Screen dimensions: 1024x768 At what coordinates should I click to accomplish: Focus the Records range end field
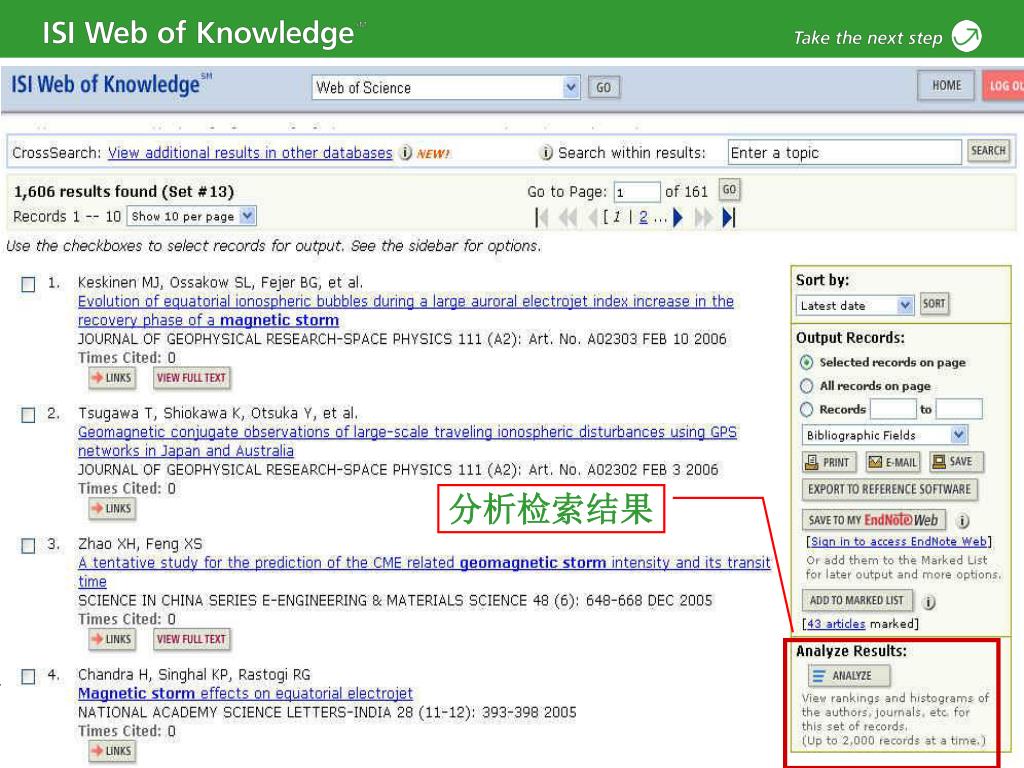click(x=959, y=409)
